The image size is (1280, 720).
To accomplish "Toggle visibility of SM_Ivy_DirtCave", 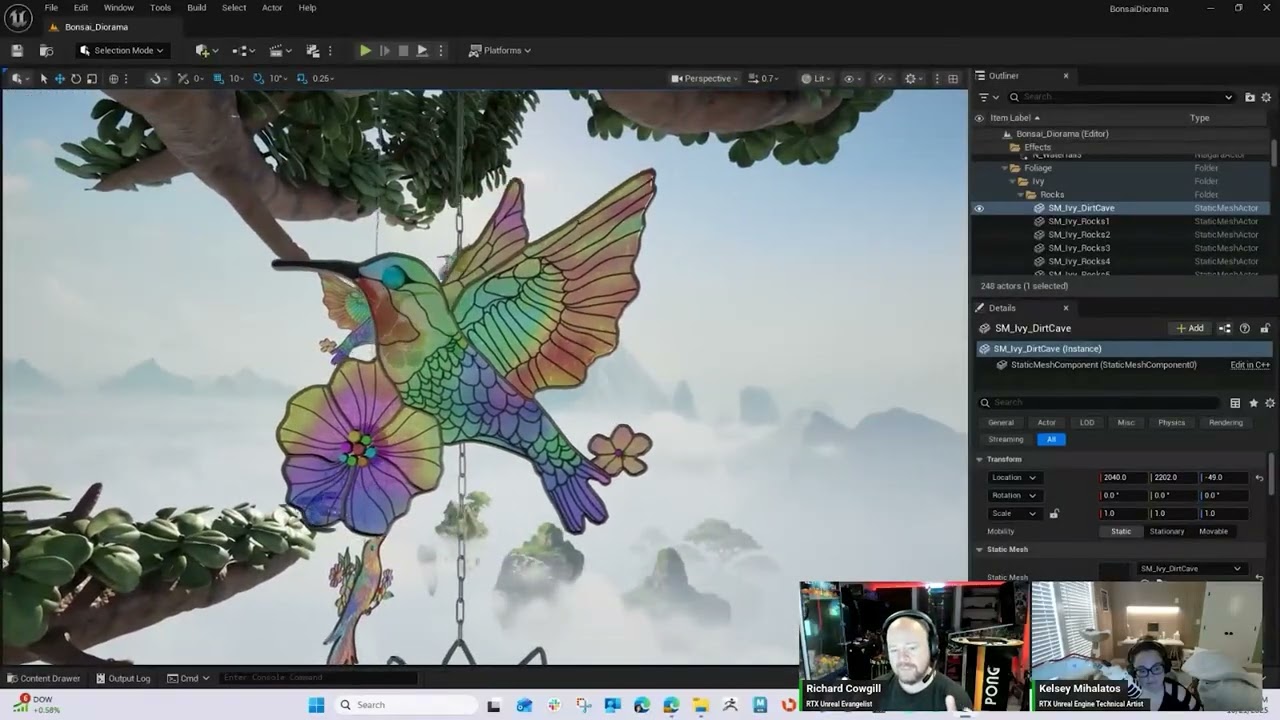I will (x=979, y=208).
